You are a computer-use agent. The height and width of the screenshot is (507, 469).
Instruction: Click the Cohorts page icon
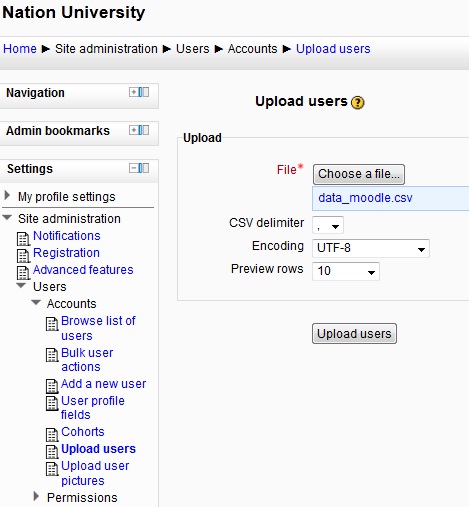52,435
